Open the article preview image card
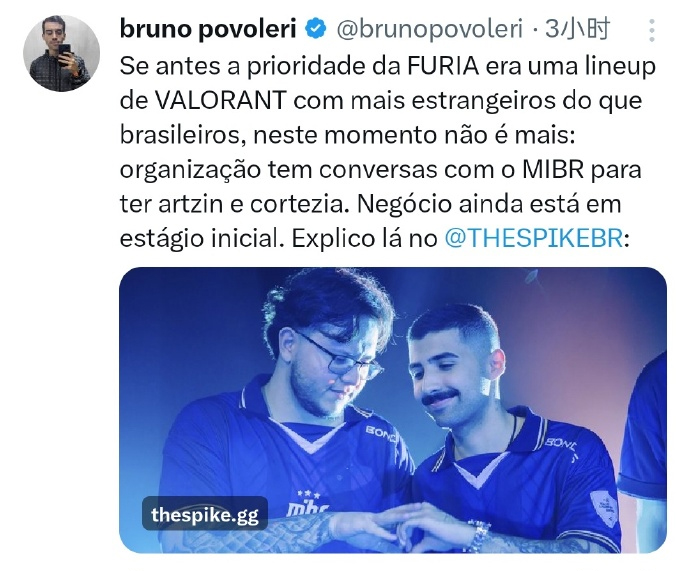The height and width of the screenshot is (571, 690). coord(393,410)
